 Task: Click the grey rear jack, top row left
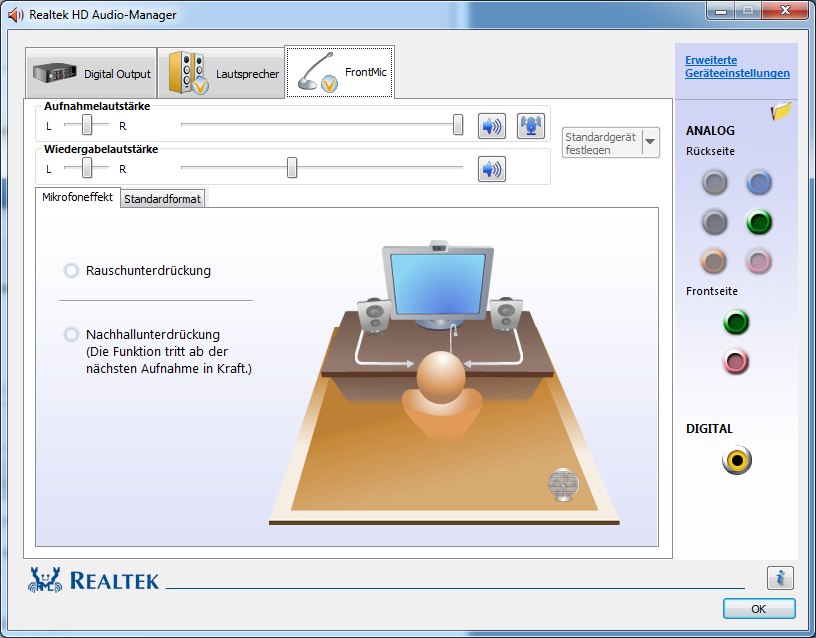pos(715,182)
